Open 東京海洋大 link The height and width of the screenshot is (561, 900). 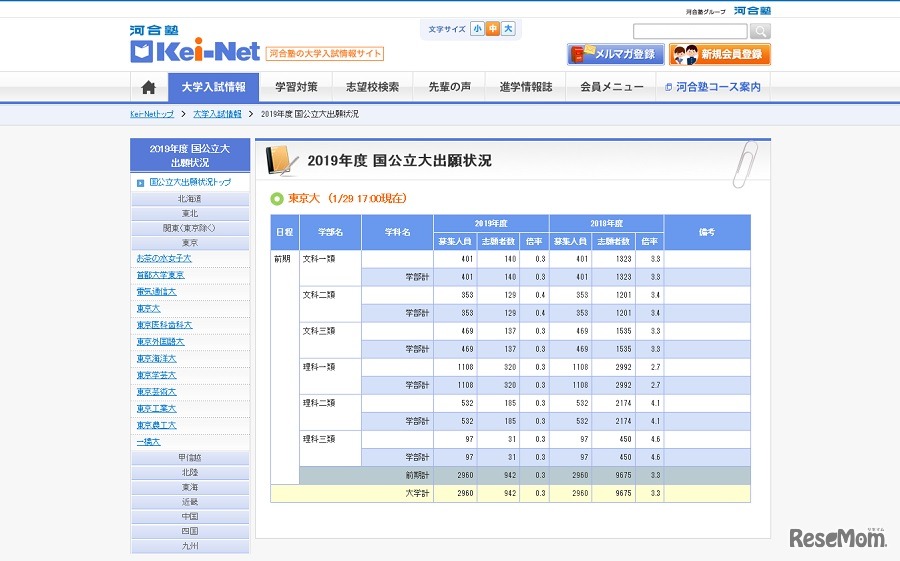[x=157, y=358]
